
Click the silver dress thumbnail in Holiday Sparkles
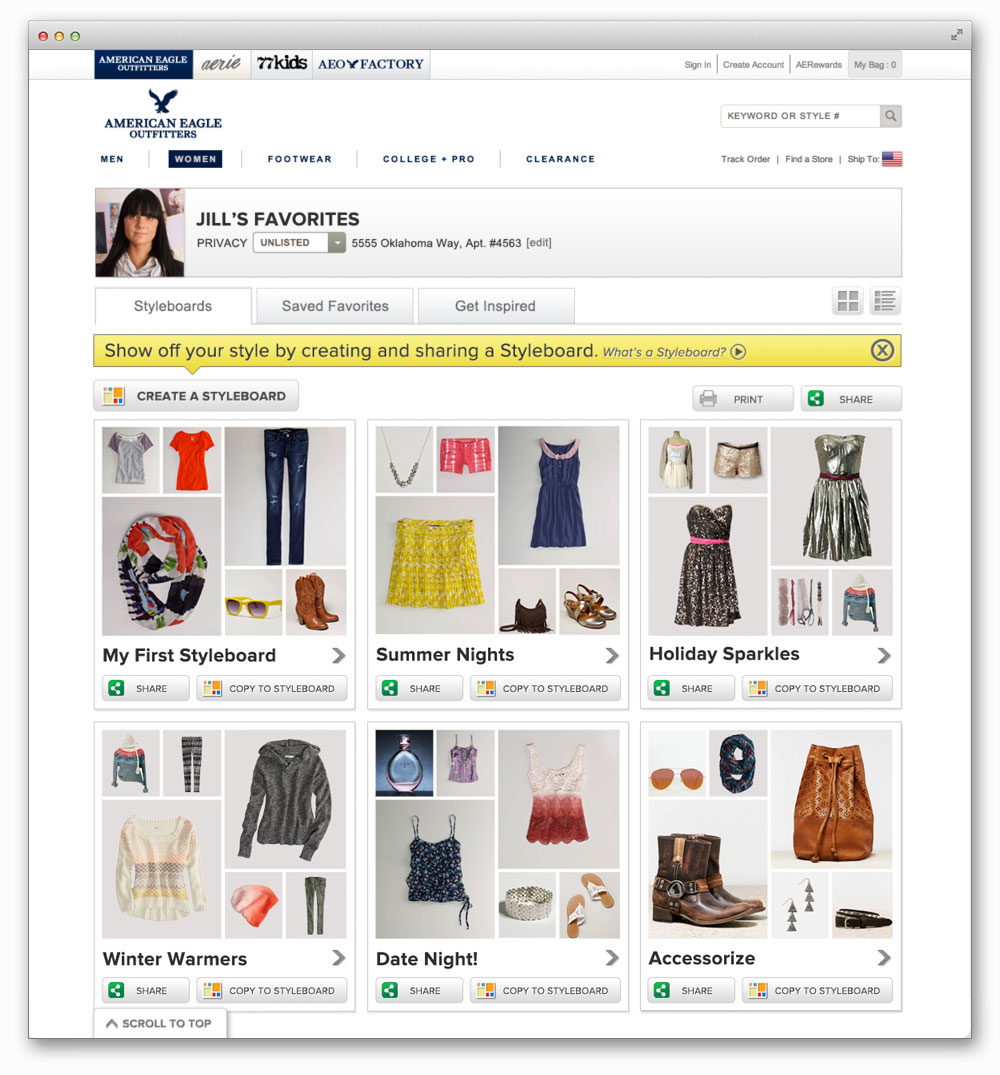coord(831,496)
